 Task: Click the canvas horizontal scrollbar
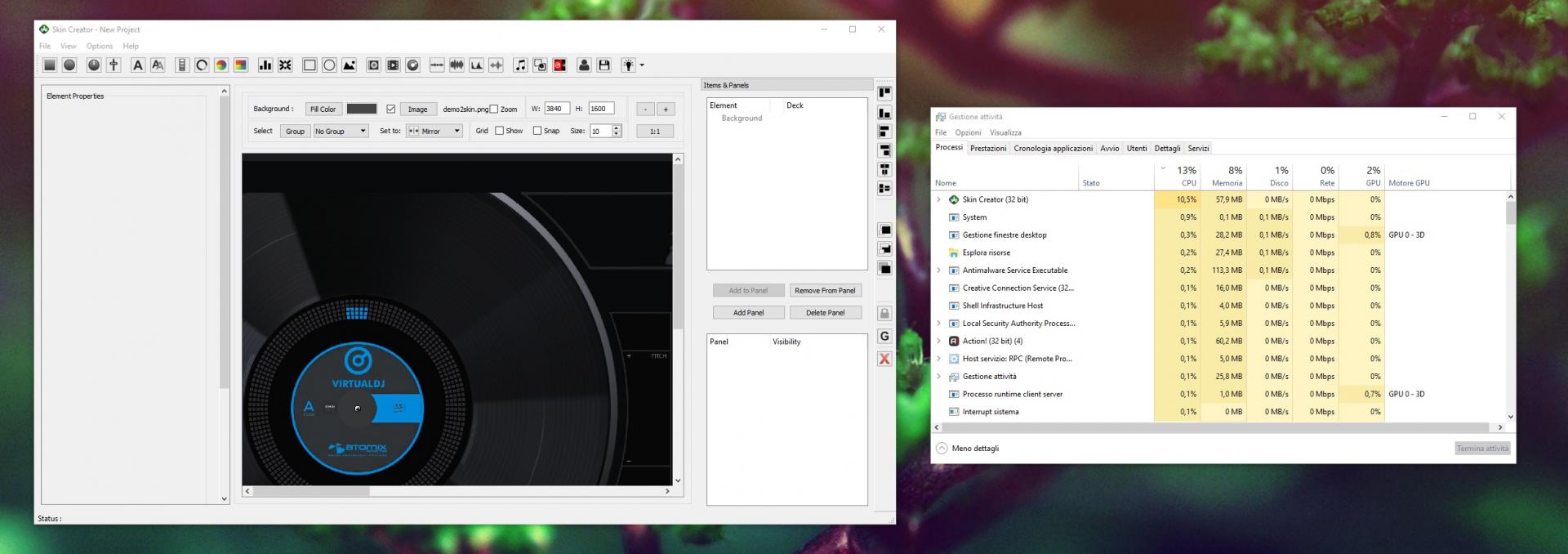click(x=457, y=491)
